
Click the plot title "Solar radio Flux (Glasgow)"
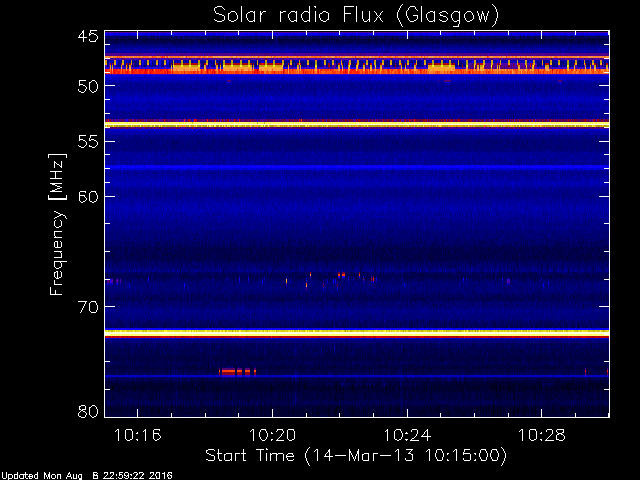(x=356, y=16)
